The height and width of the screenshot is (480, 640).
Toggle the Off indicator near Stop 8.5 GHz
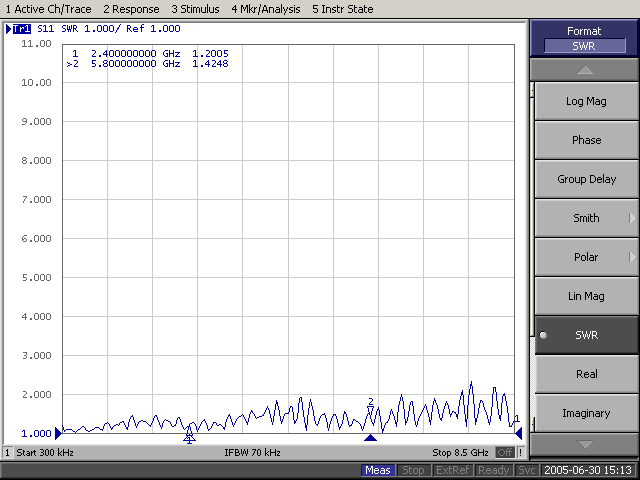point(505,452)
